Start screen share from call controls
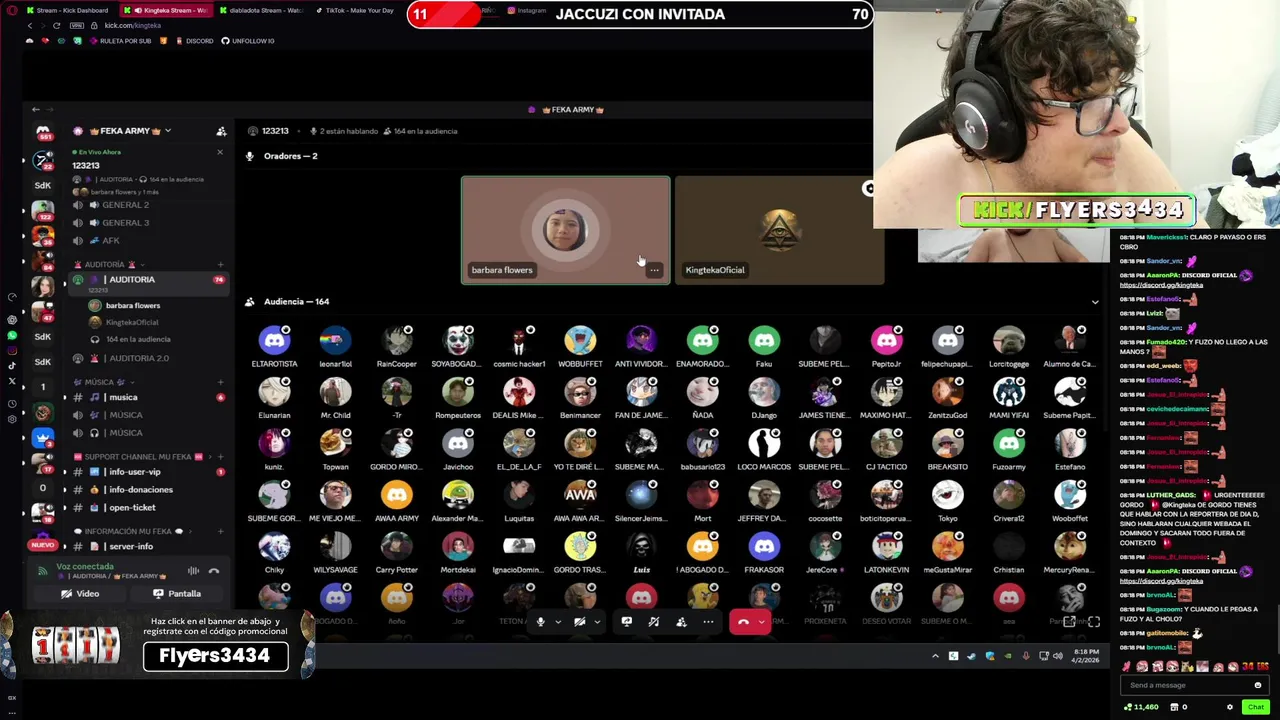The height and width of the screenshot is (720, 1280). [x=626, y=622]
